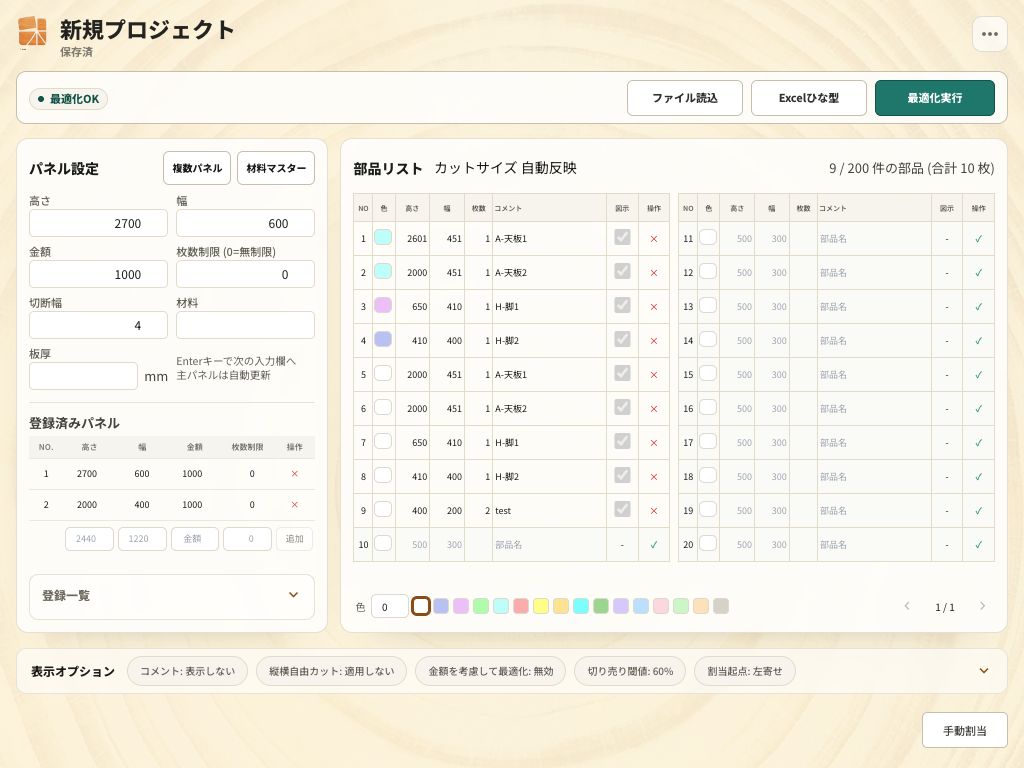Screen dimensions: 1024x768
Task: Run optimization with 最適化実行 button
Action: [x=935, y=98]
